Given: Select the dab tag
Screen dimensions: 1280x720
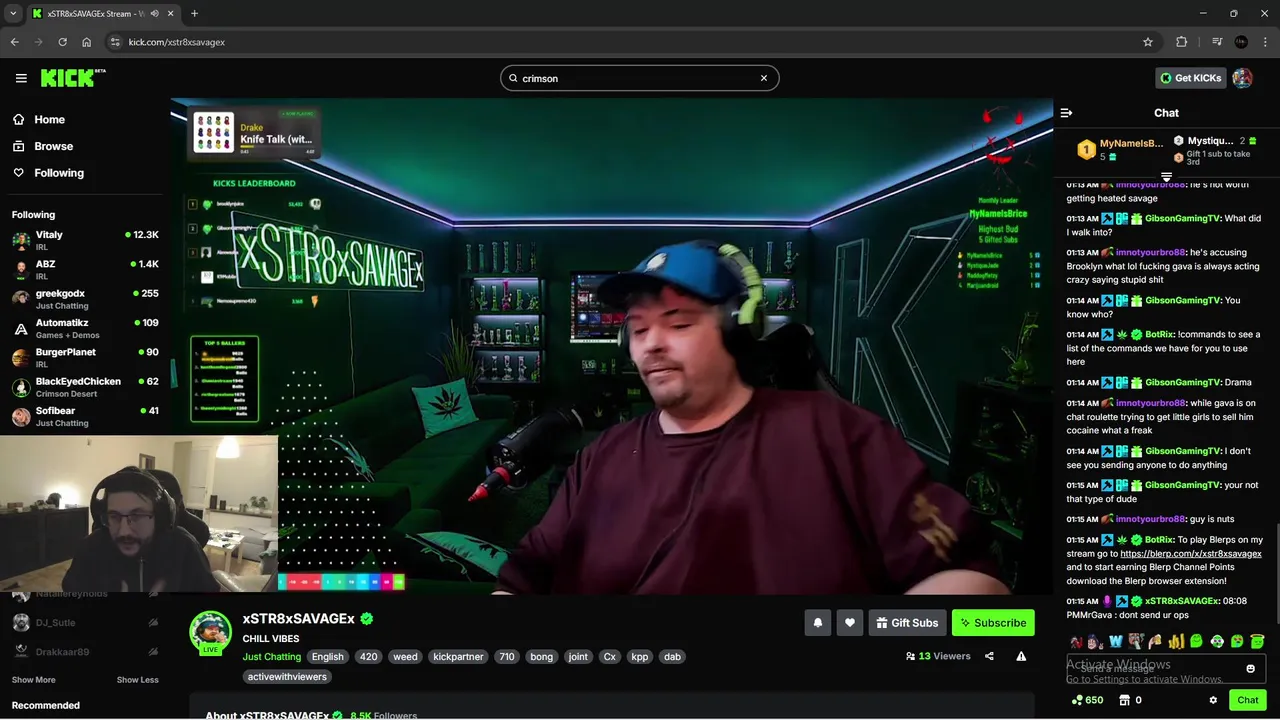Looking at the screenshot, I should point(672,657).
